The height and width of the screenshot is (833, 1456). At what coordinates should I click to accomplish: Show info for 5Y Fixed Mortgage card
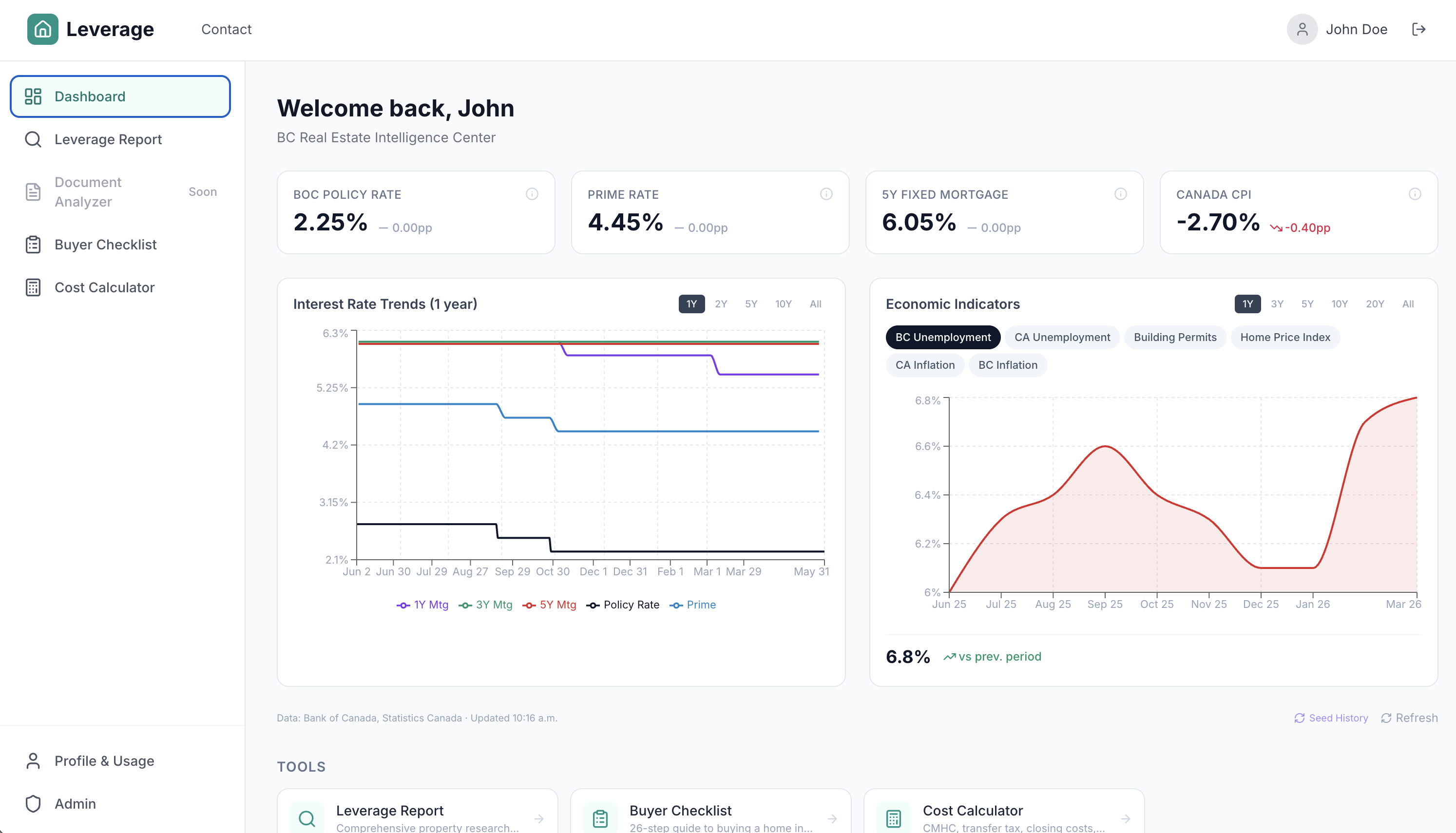click(x=1121, y=194)
